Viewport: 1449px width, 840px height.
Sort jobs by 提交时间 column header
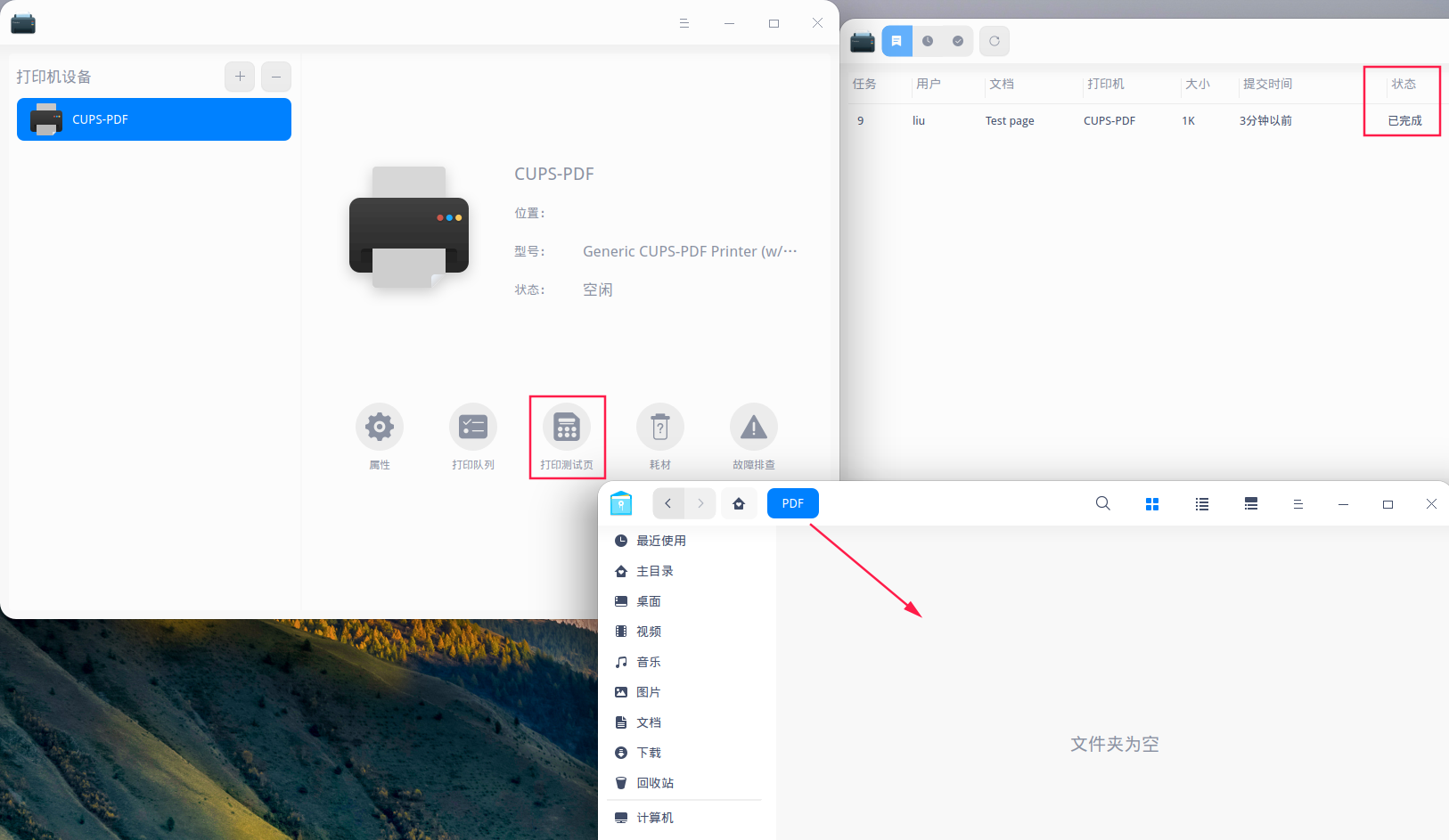click(x=1268, y=84)
